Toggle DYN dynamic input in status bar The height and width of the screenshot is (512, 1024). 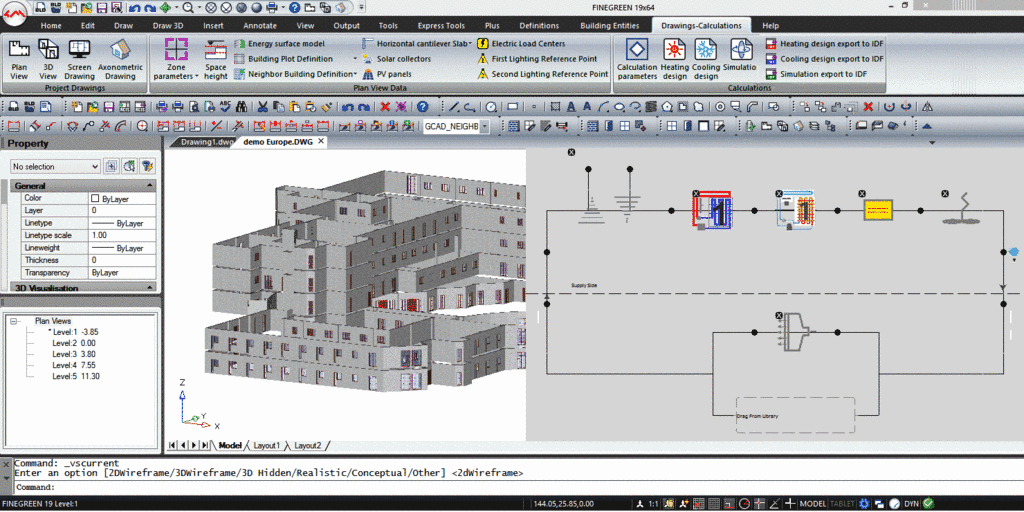[912, 504]
